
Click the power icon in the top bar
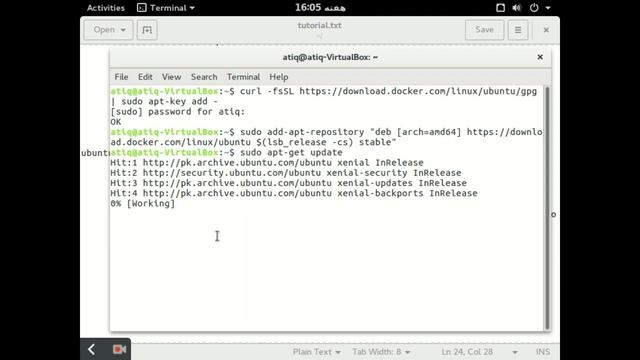pos(534,8)
